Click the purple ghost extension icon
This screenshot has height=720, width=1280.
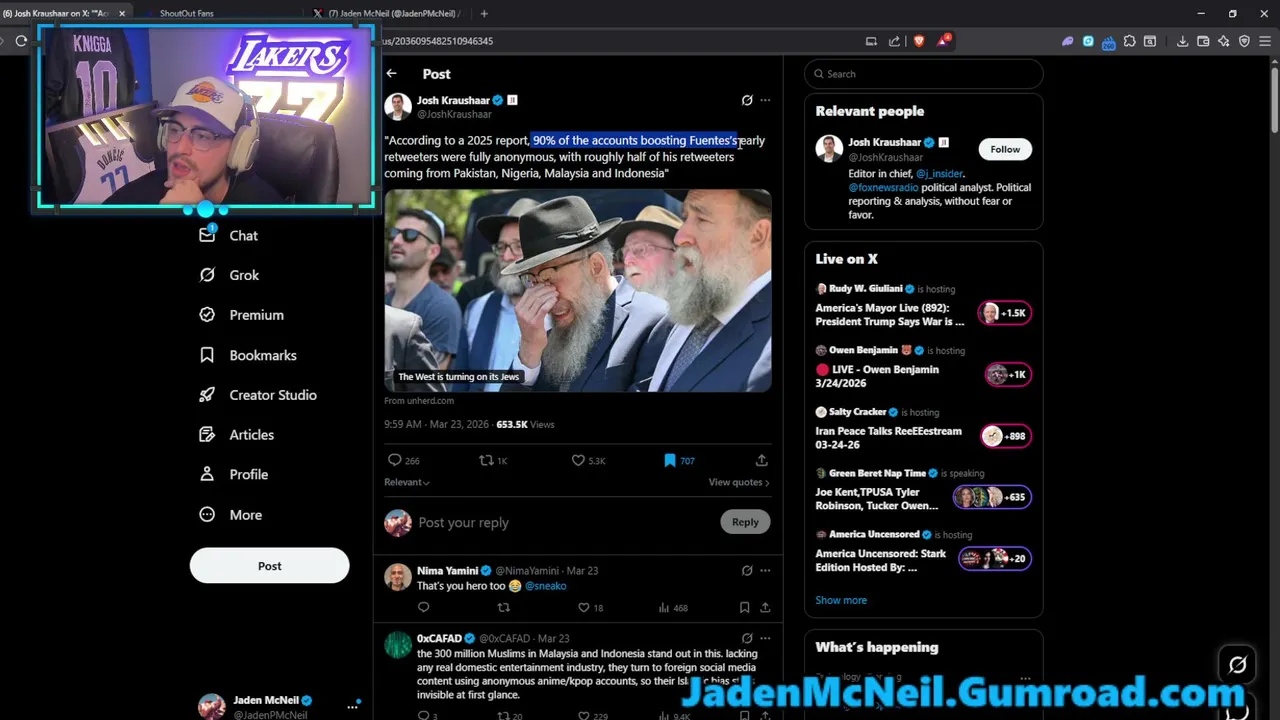pyautogui.click(x=1067, y=41)
